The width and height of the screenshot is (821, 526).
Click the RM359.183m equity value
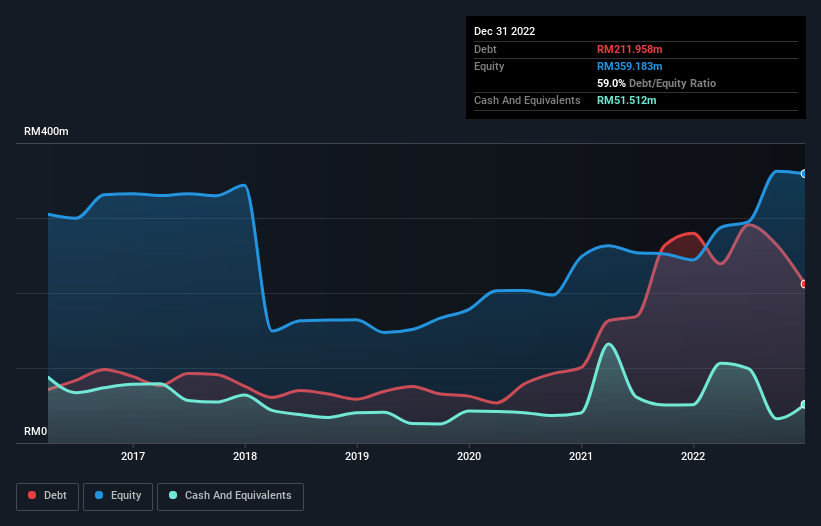pos(630,66)
